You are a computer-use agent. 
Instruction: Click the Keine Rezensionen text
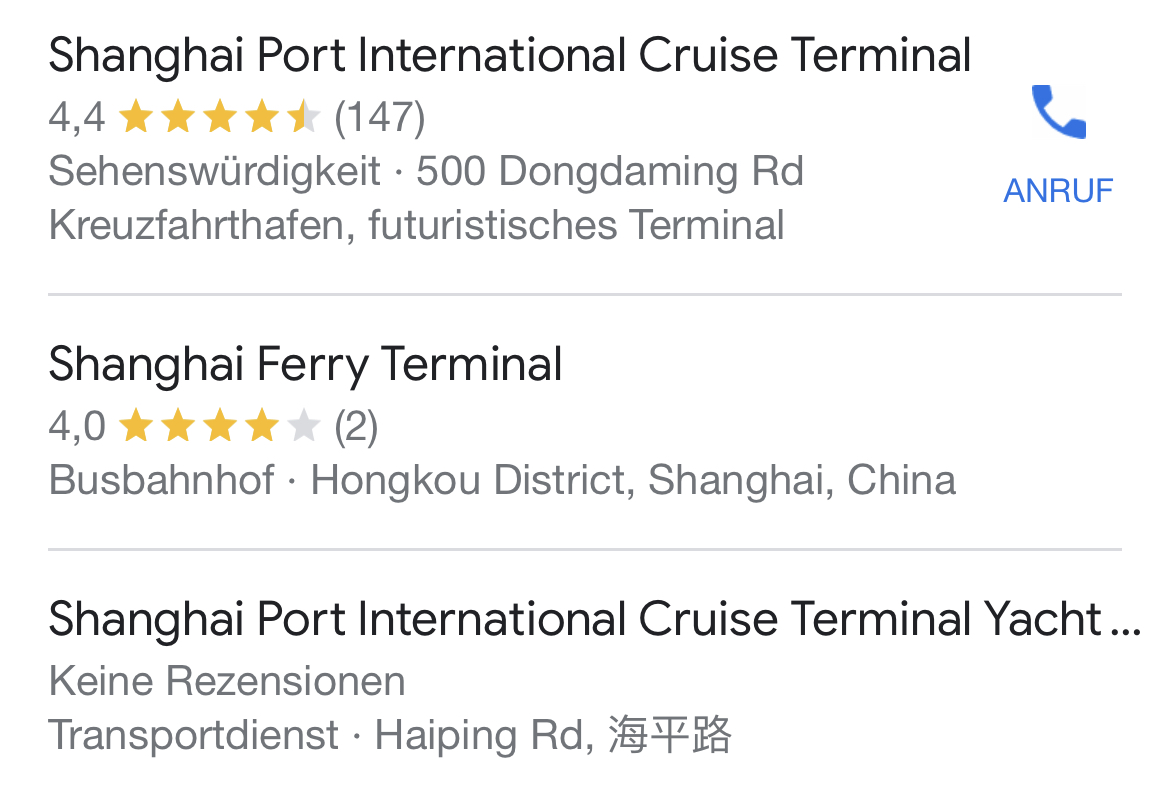coord(227,682)
